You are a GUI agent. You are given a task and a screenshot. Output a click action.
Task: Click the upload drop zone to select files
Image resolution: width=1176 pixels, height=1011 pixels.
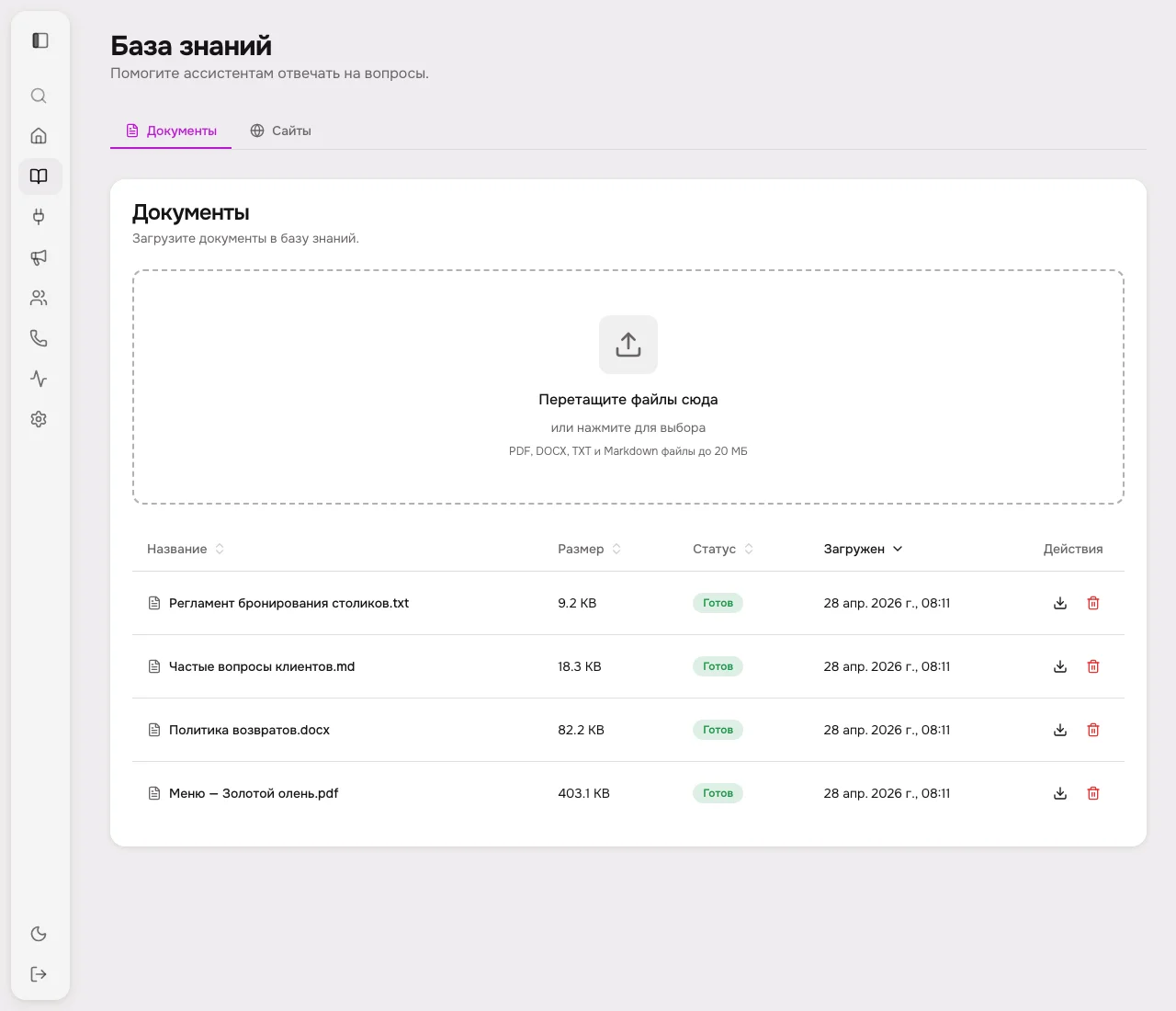click(x=628, y=387)
